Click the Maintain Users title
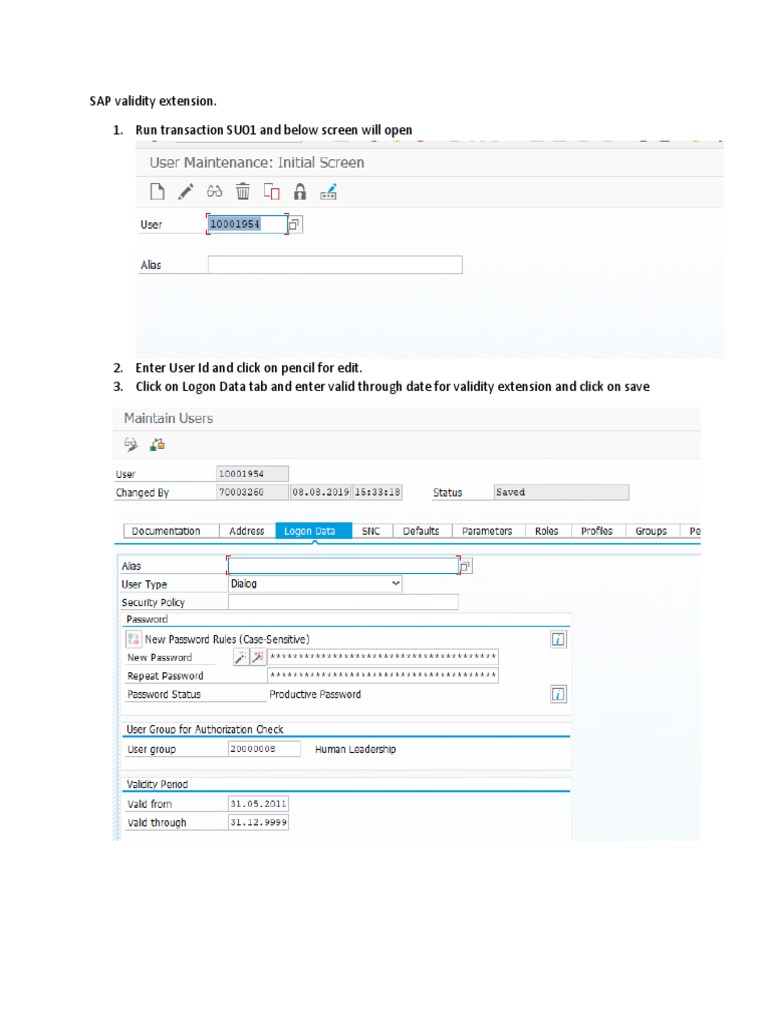Image resolution: width=768 pixels, height=1024 pixels. coord(168,418)
